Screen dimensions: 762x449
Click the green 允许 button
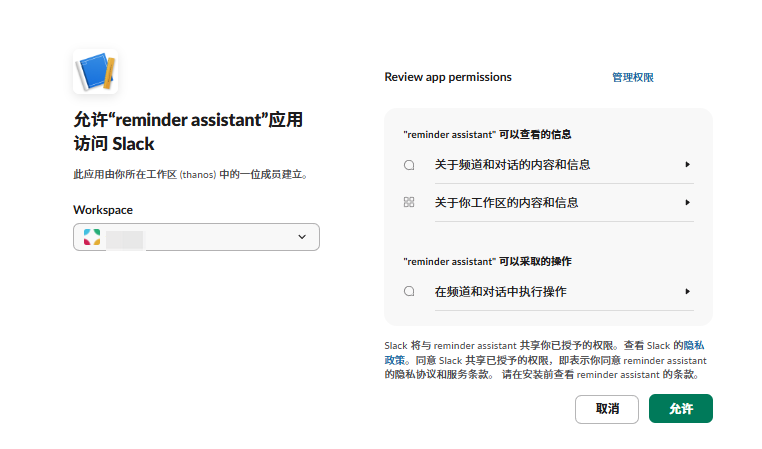coord(681,409)
